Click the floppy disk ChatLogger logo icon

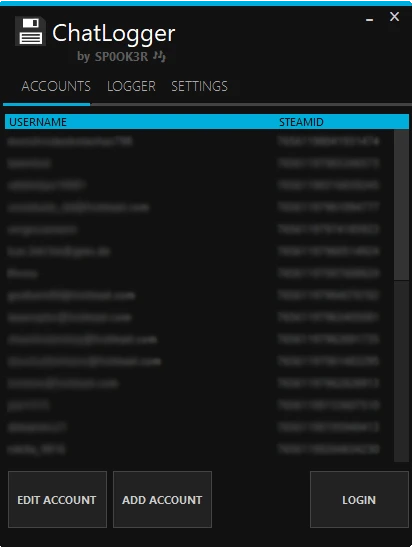[x=30, y=31]
